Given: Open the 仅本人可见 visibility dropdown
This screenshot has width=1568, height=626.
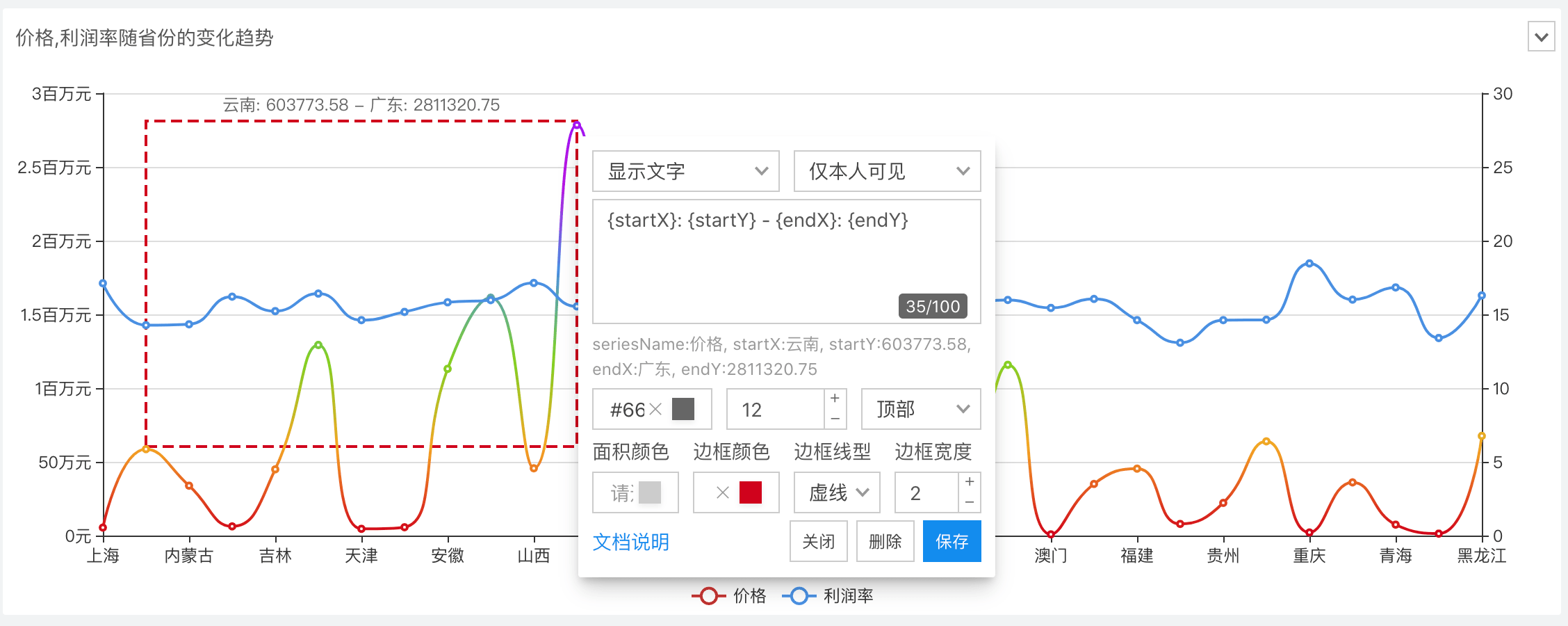Looking at the screenshot, I should click(x=887, y=171).
